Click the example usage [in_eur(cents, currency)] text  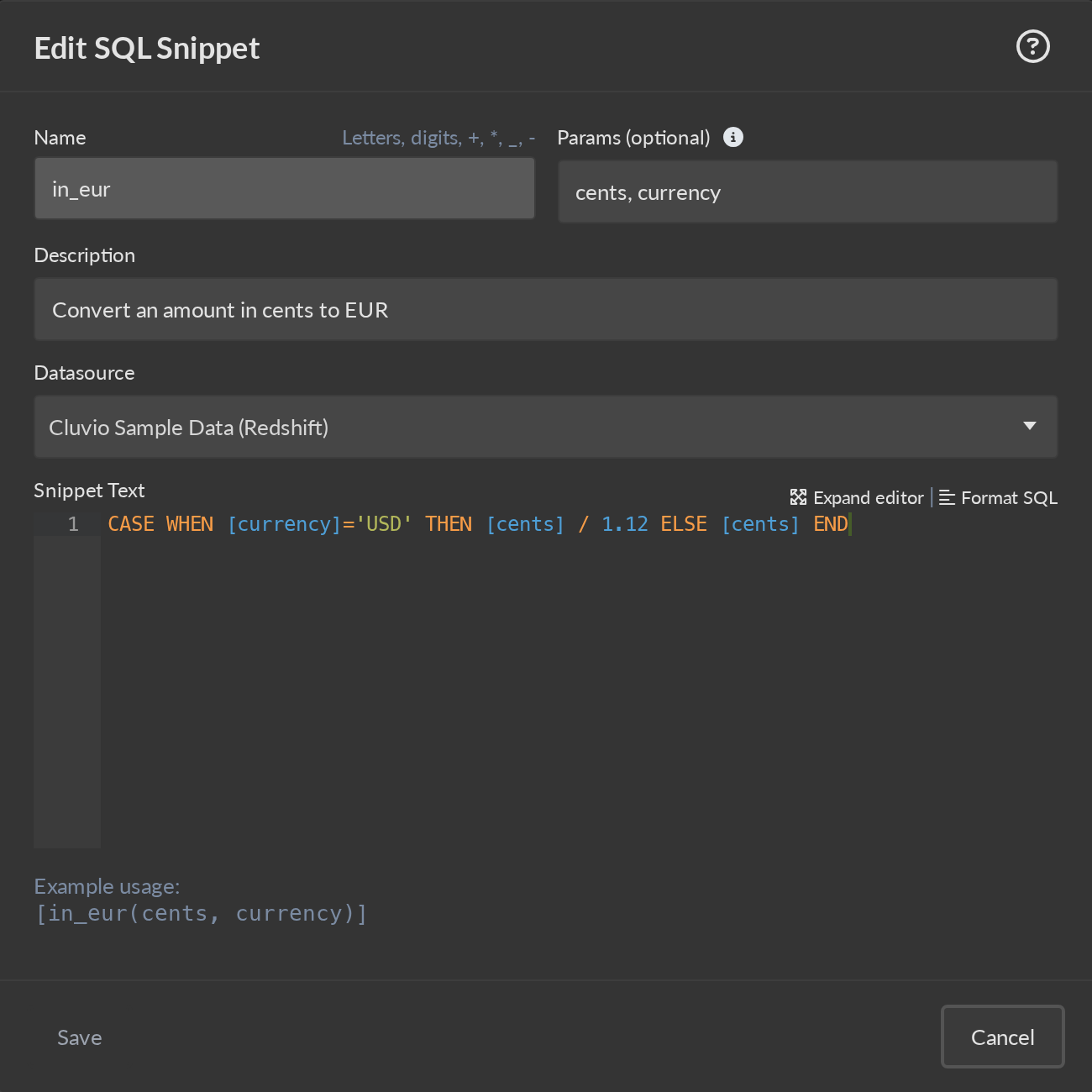click(x=201, y=913)
